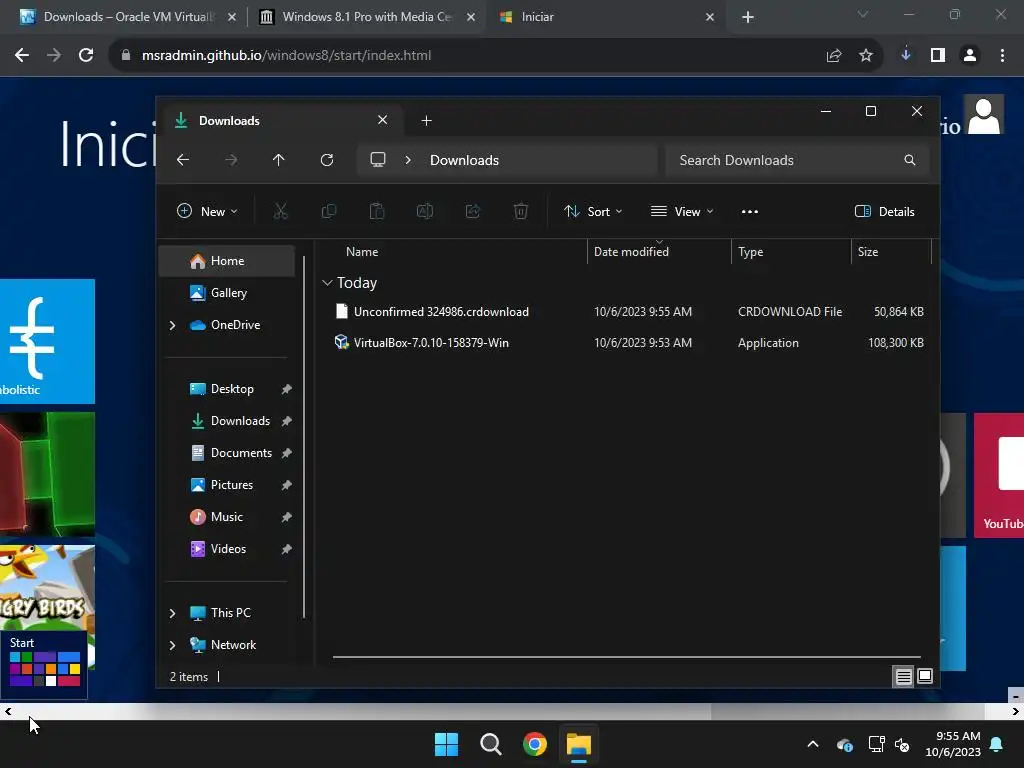Click the search magnifier in Search Downloads

point(910,160)
